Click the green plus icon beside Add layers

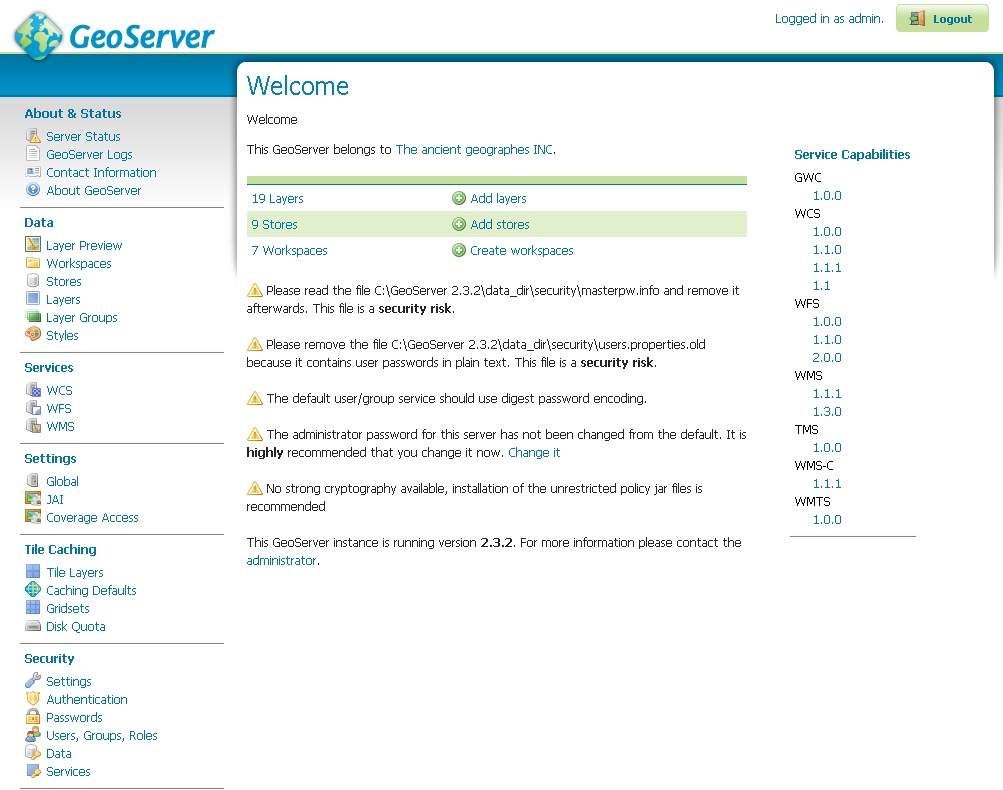tap(459, 198)
